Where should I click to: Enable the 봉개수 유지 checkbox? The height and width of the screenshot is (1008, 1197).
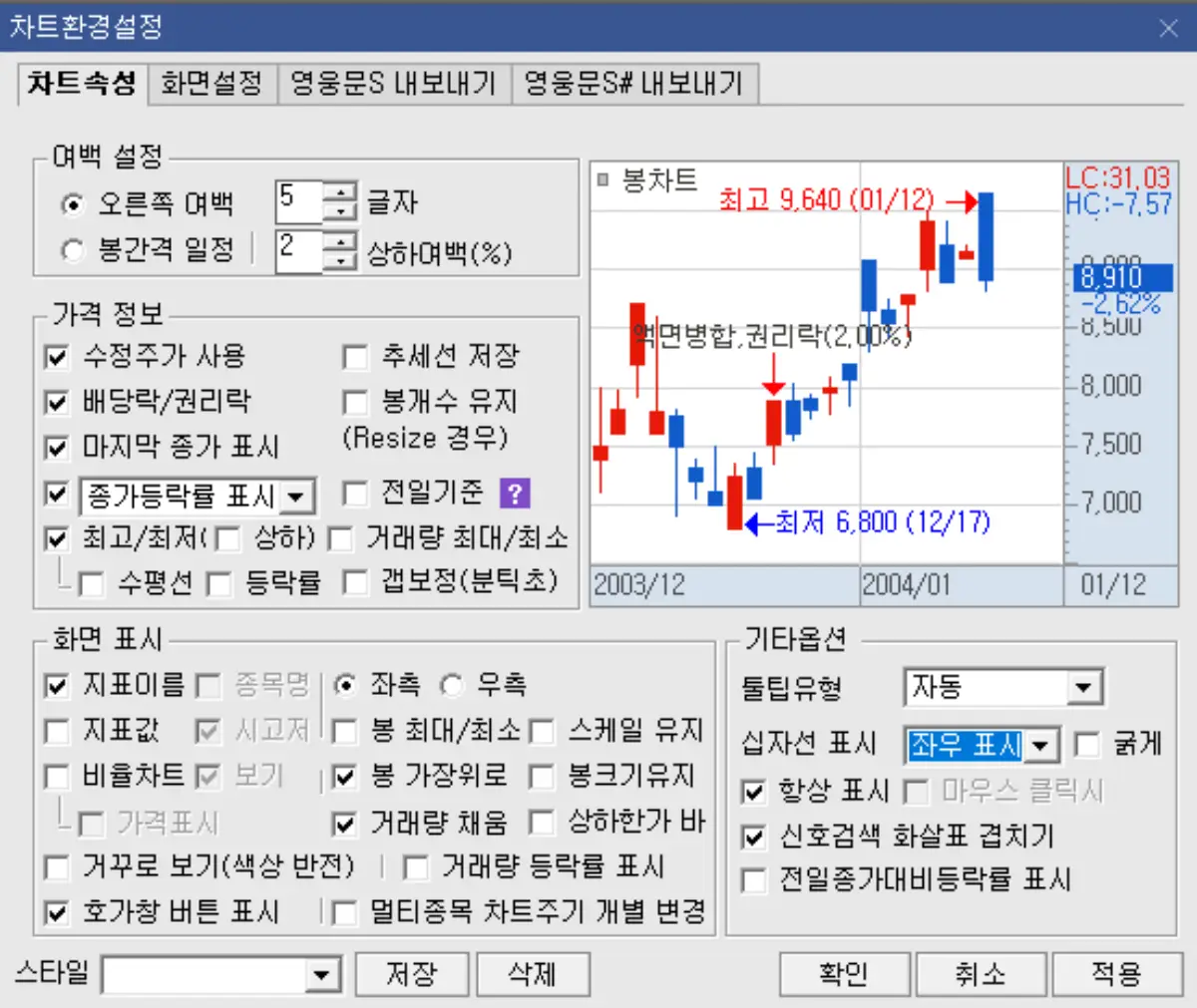pyautogui.click(x=355, y=402)
